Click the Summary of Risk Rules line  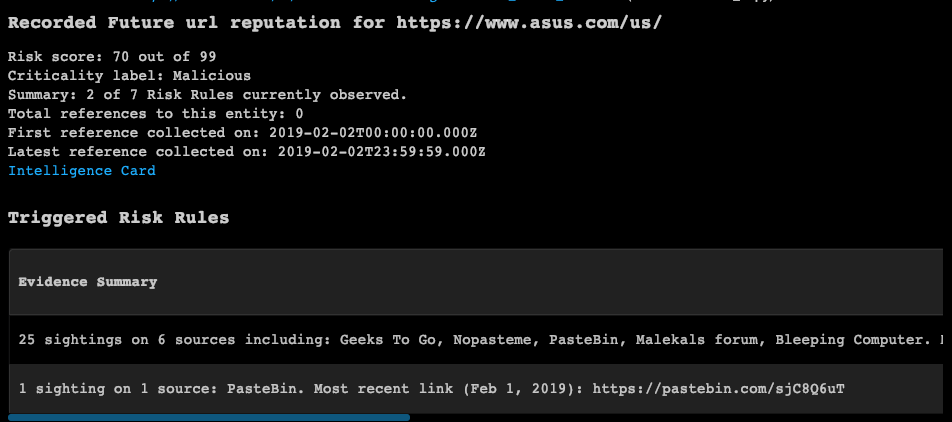207,95
